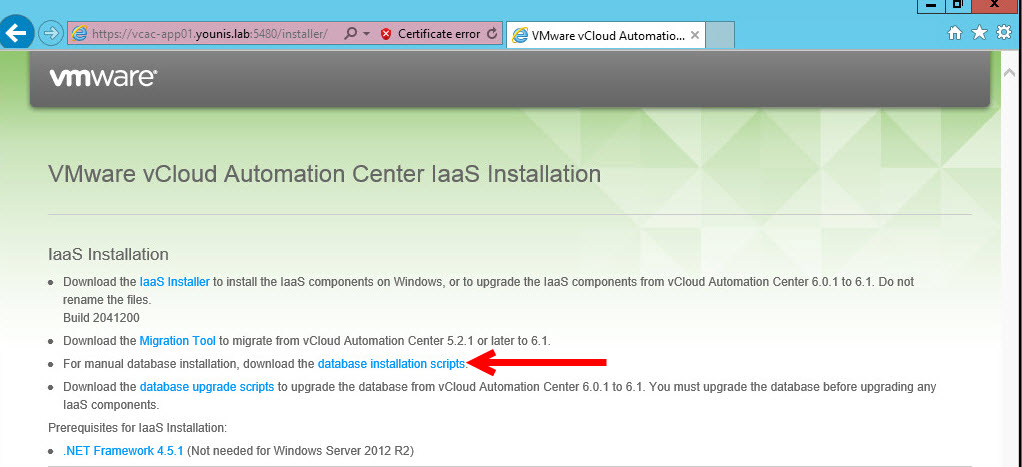
Task: Click the address bar URL field
Action: [210, 34]
